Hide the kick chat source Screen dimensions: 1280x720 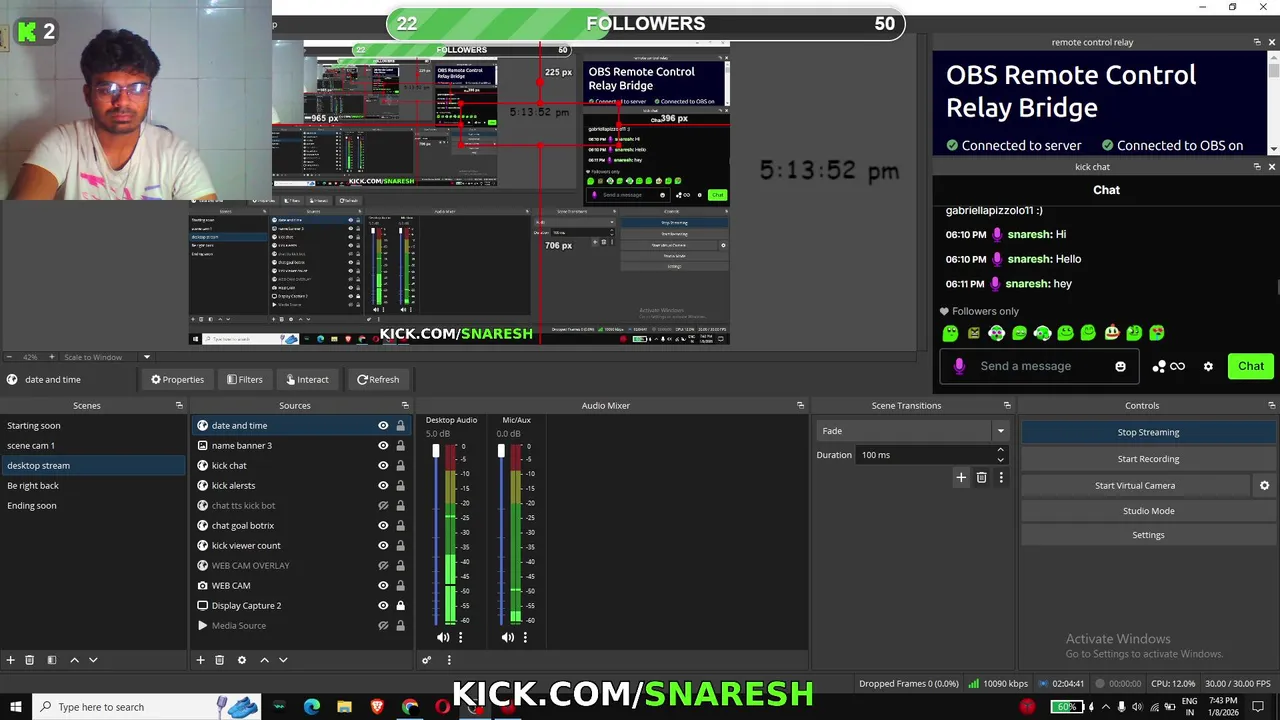pos(383,465)
